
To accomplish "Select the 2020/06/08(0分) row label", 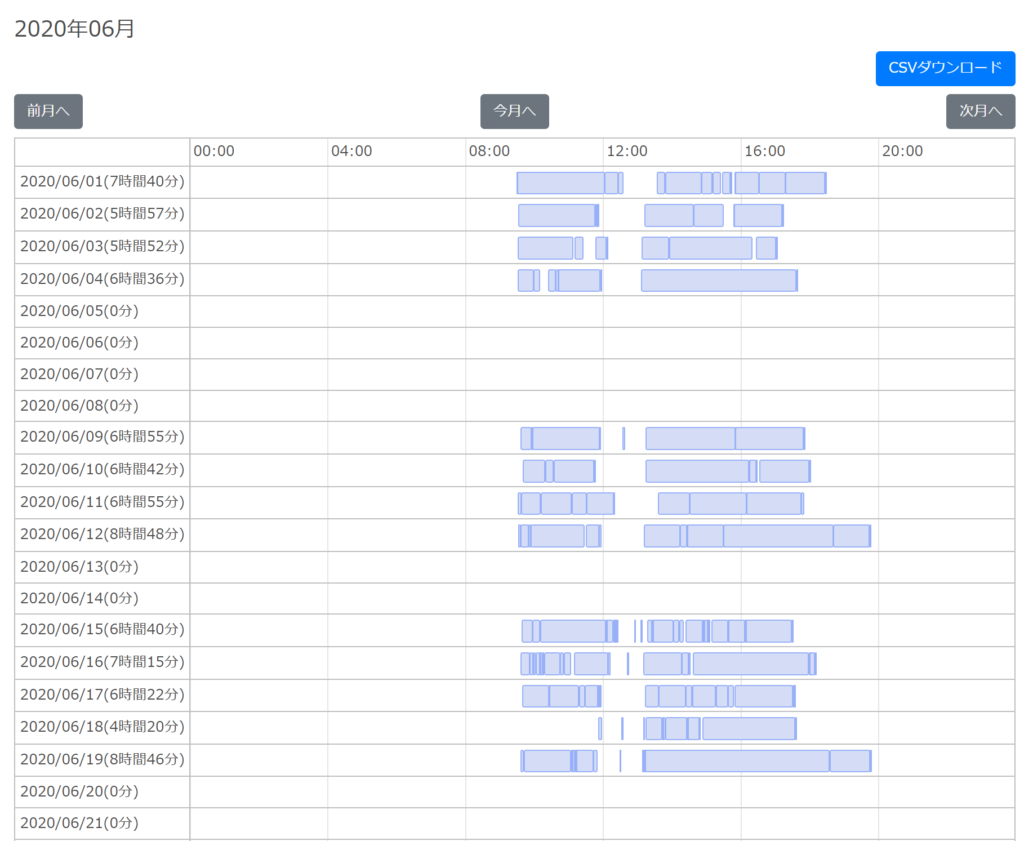I will (x=79, y=406).
